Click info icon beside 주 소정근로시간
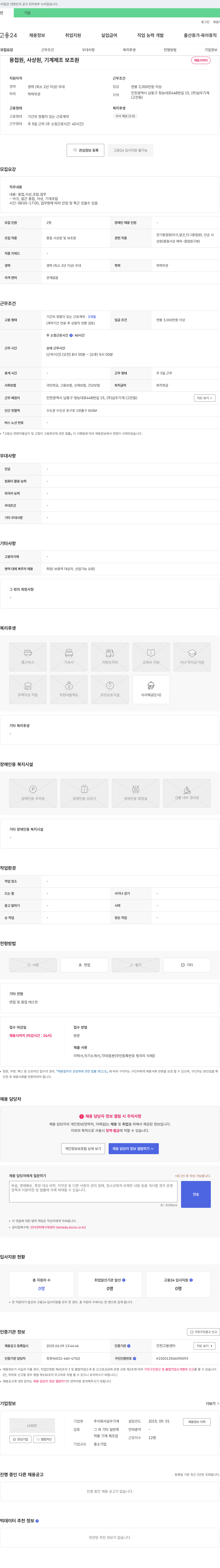The image size is (220, 1568). coord(71,335)
